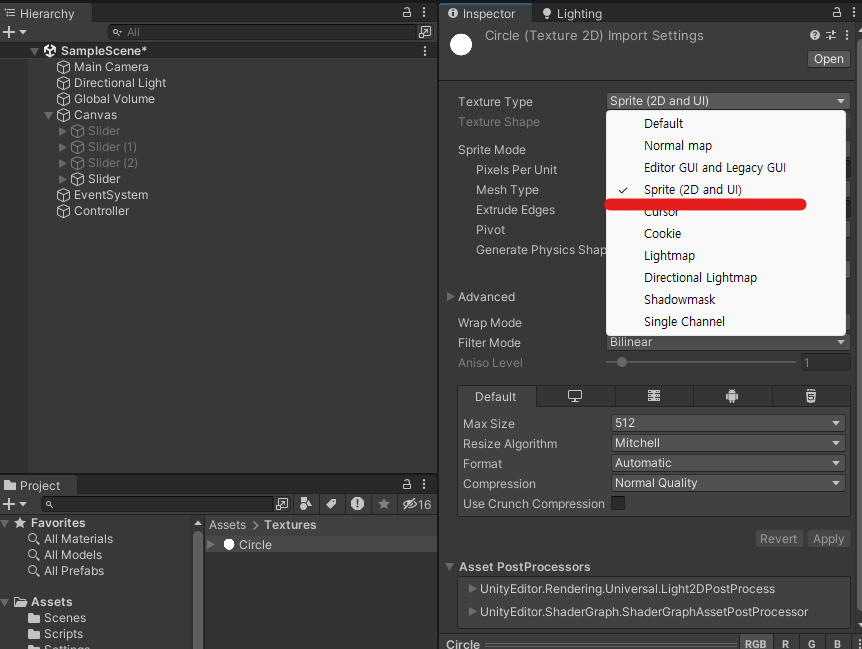
Task: Lock the Hierarchy panel
Action: tap(407, 12)
